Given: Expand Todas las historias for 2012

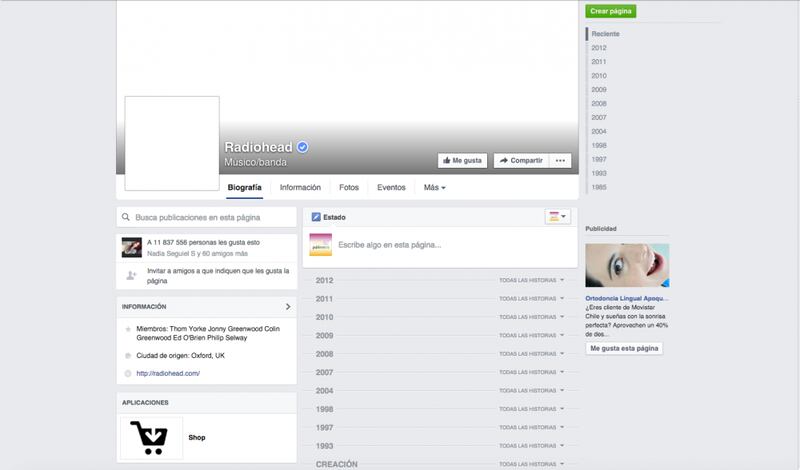Looking at the screenshot, I should click(531, 280).
